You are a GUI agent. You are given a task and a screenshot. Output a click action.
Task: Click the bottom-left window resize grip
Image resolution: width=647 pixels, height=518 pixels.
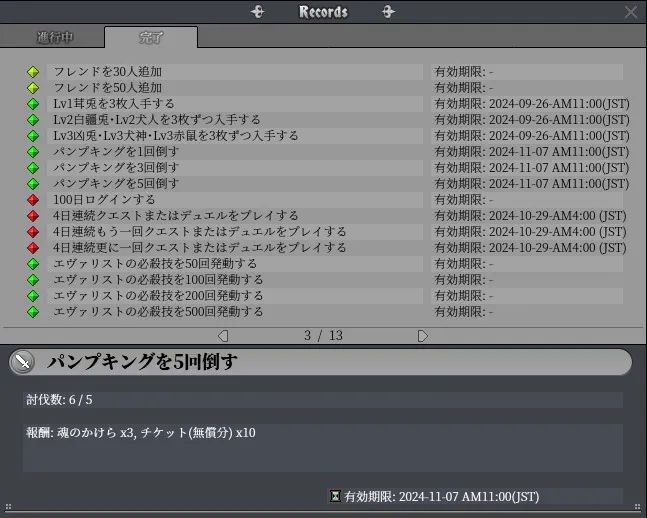pos(8,507)
